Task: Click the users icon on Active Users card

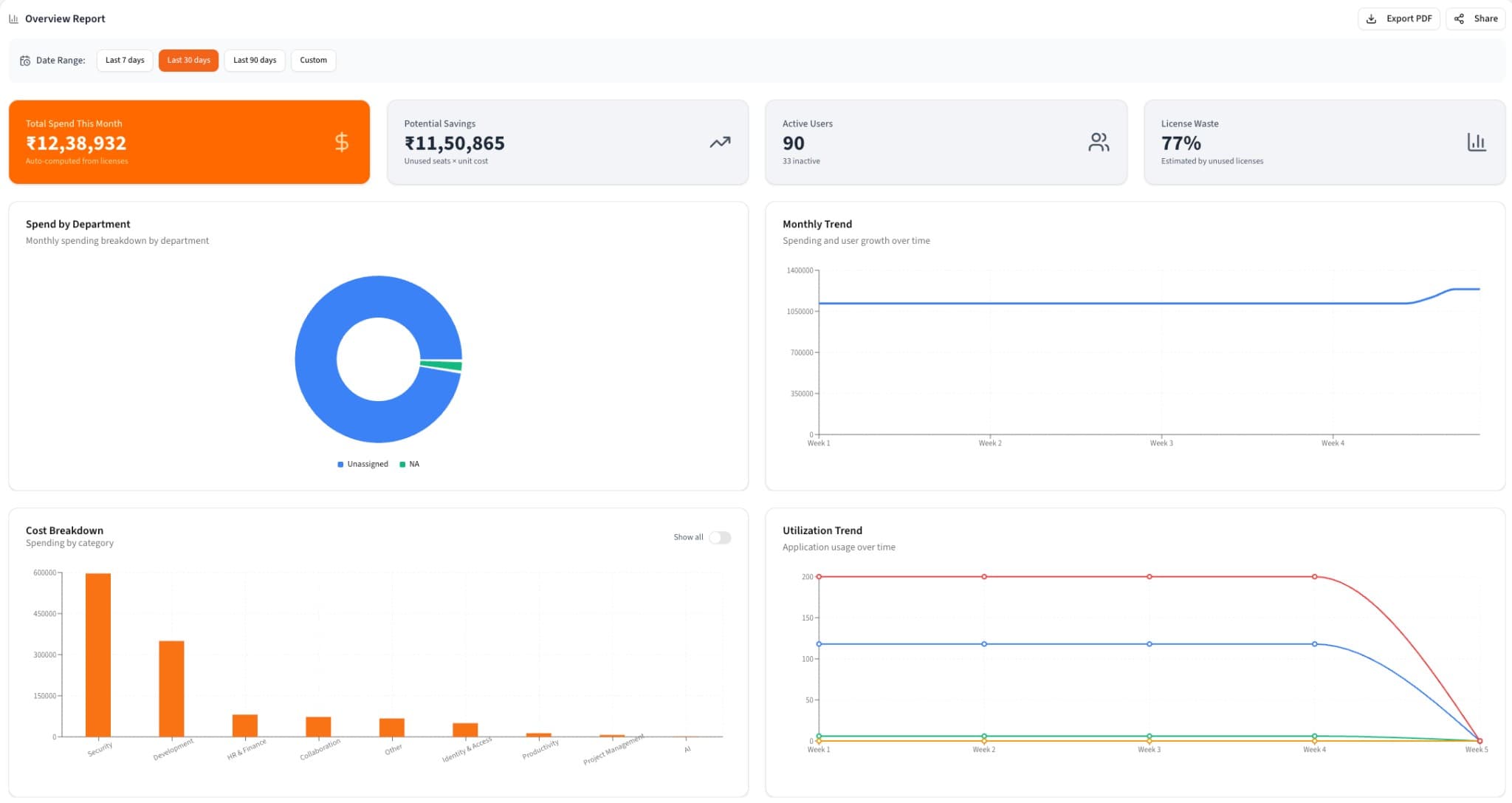Action: pyautogui.click(x=1099, y=142)
